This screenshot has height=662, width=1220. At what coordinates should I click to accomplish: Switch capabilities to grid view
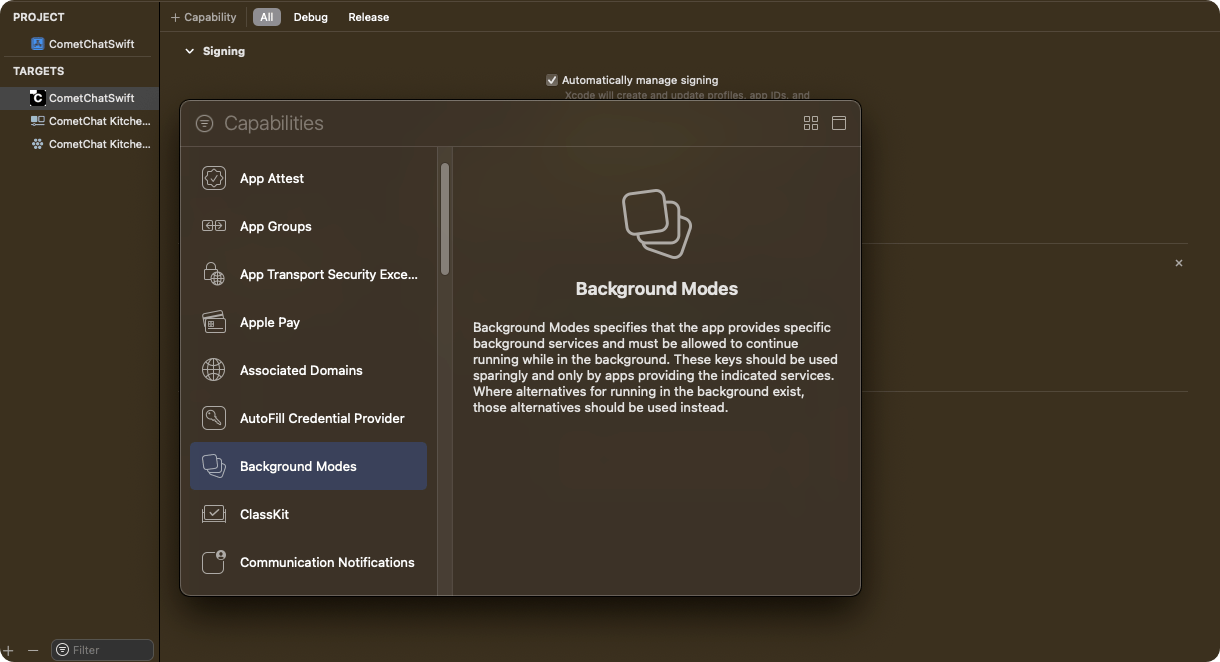(x=811, y=123)
